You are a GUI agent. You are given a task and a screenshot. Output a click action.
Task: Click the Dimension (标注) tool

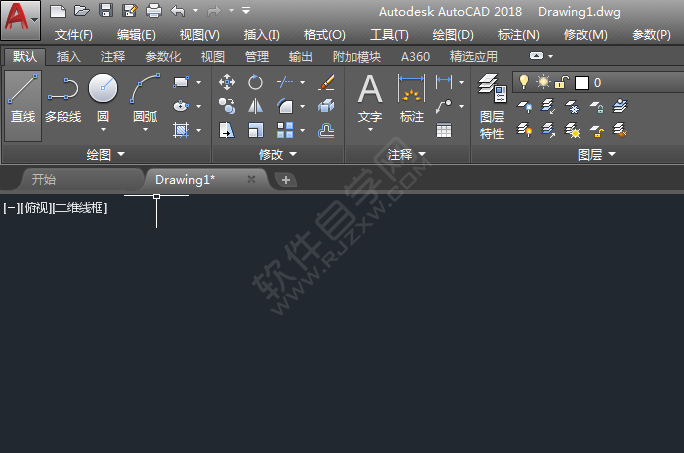pos(411,98)
